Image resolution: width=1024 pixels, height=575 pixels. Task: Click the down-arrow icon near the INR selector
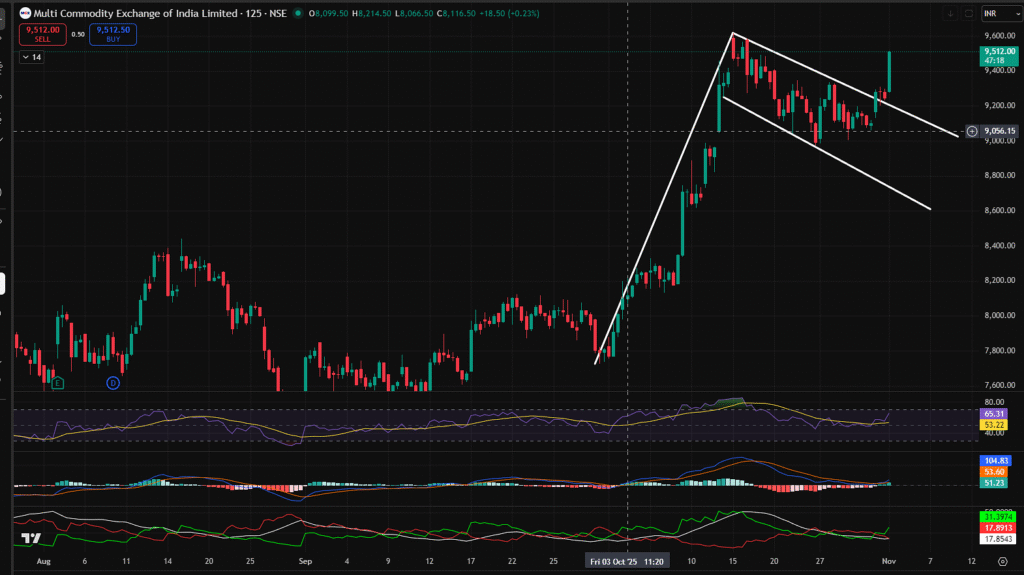pyautogui.click(x=948, y=13)
